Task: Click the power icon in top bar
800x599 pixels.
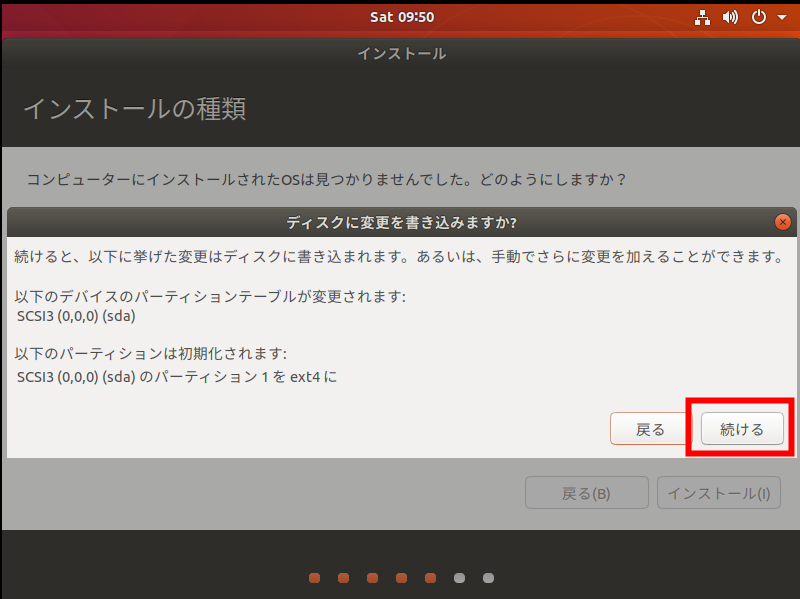Action: 758,17
